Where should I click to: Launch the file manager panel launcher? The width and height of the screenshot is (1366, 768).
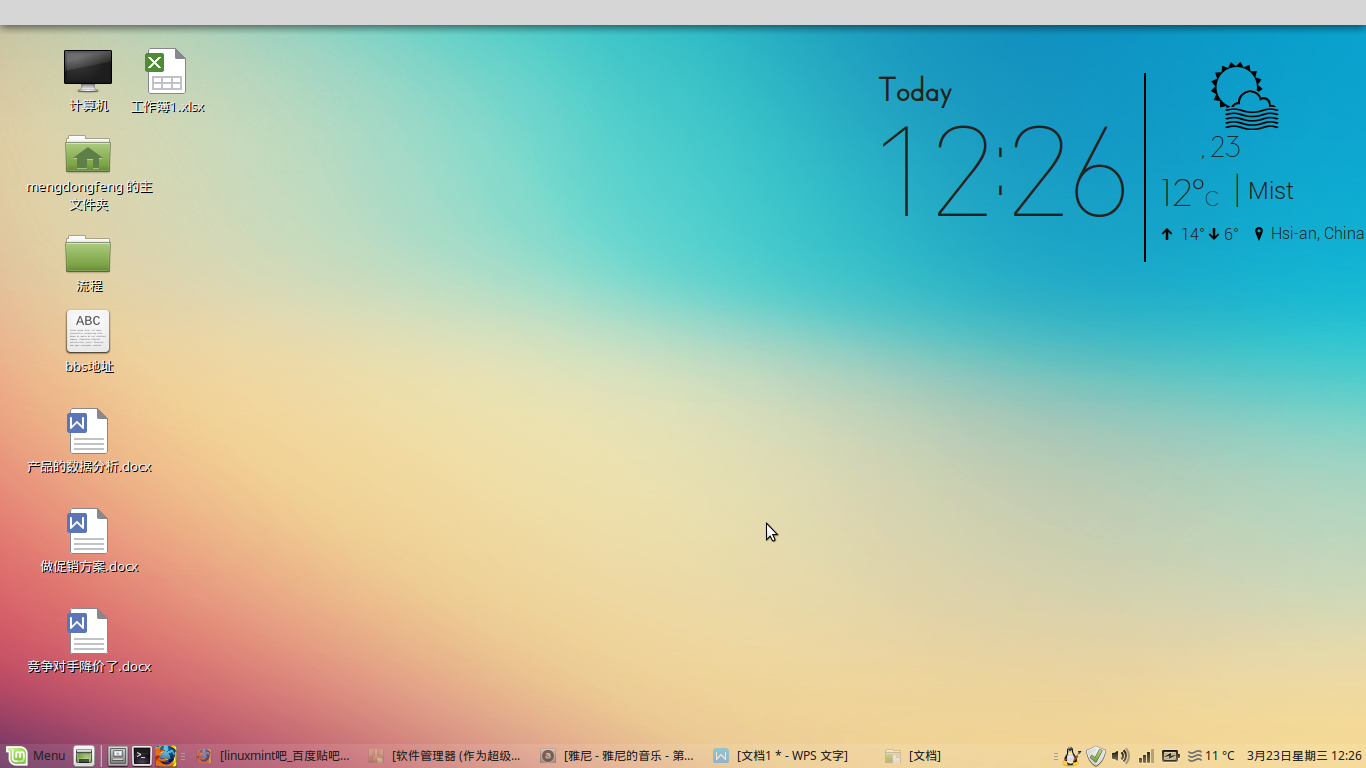point(118,756)
